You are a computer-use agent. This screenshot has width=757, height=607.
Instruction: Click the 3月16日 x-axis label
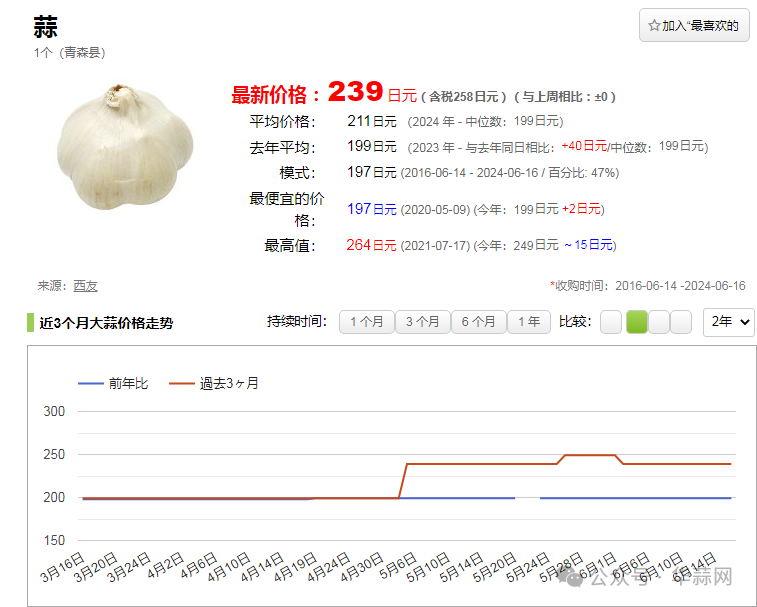coord(63,566)
